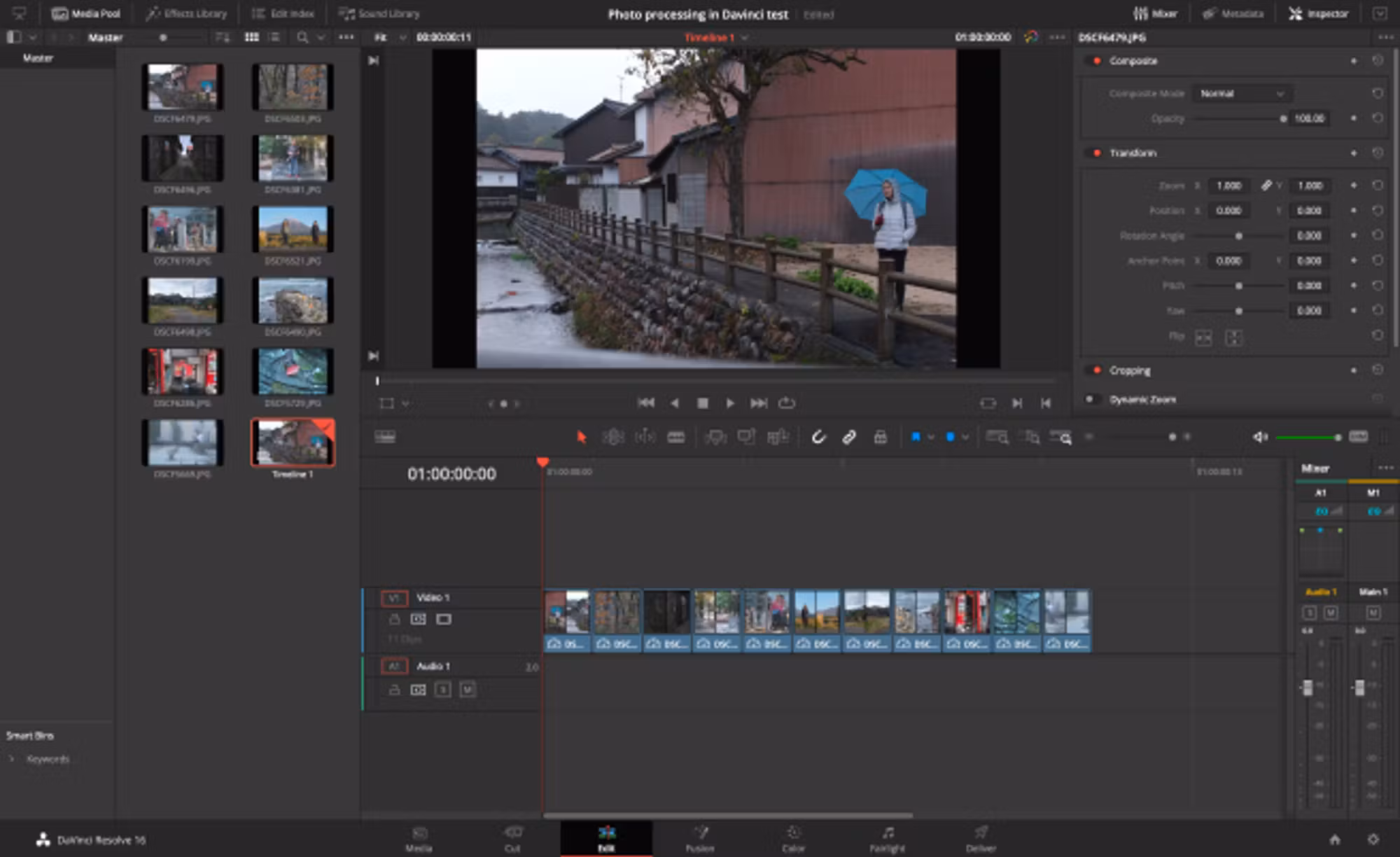
Task: Enable Dynamic Zoom toggle dot
Action: (1090, 399)
